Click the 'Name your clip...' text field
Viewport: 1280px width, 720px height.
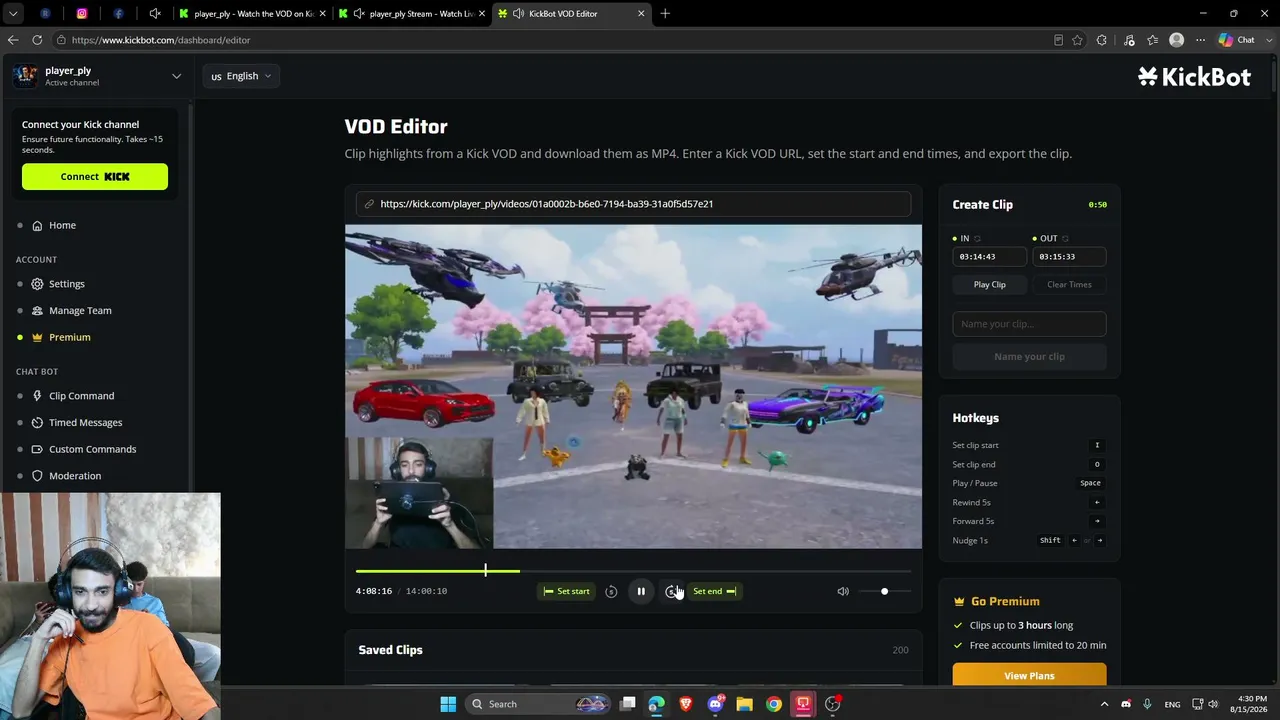coord(1029,324)
